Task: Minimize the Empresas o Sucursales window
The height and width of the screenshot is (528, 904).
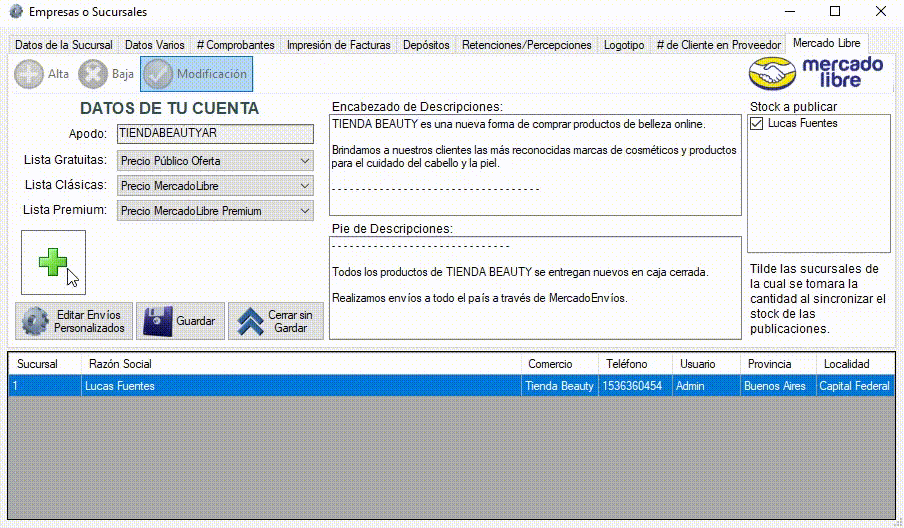Action: pyautogui.click(x=790, y=12)
